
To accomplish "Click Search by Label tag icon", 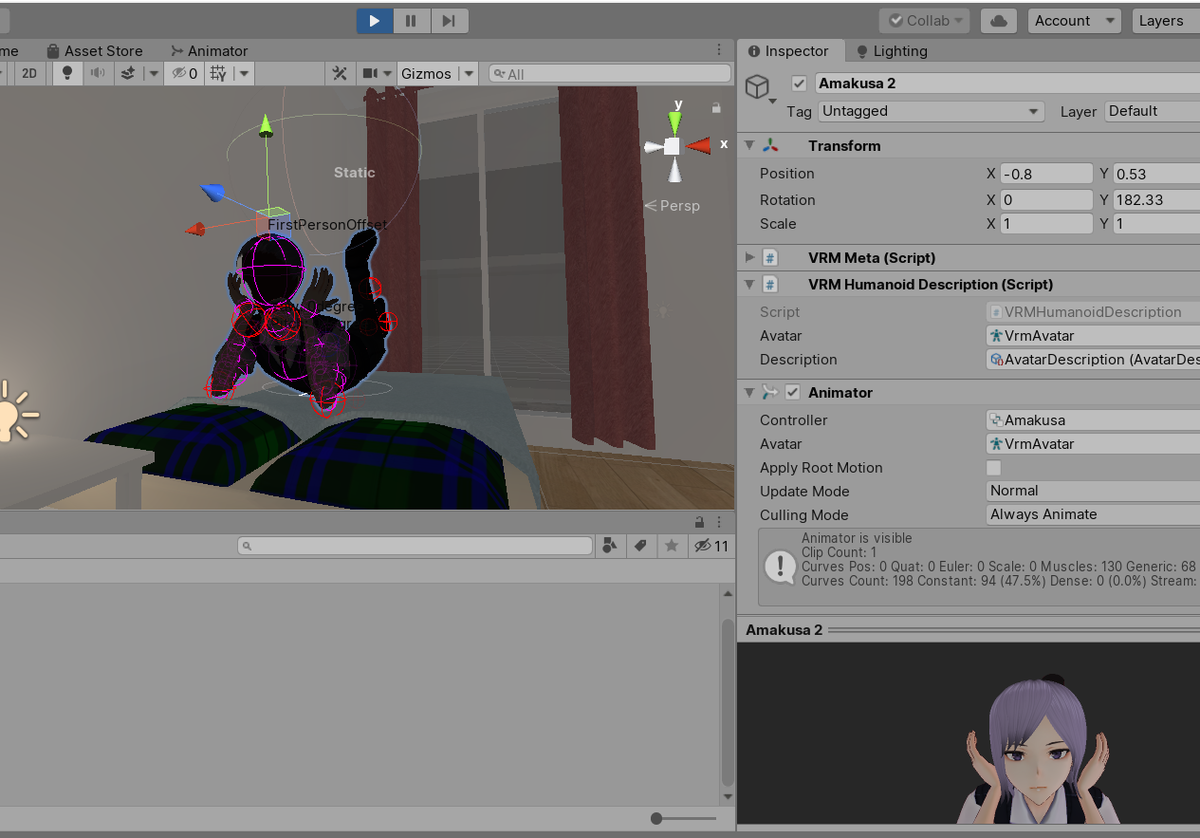I will [640, 546].
